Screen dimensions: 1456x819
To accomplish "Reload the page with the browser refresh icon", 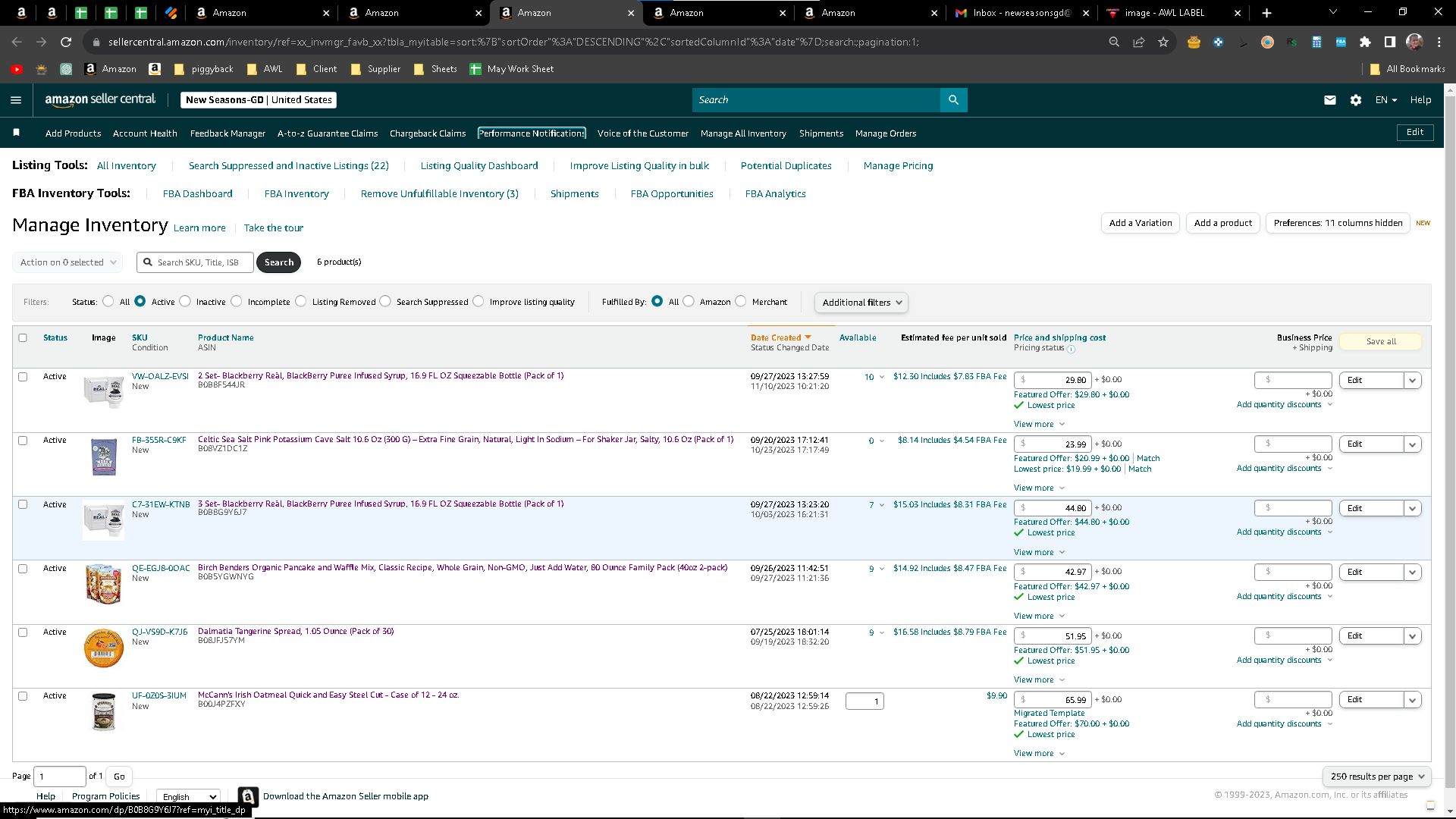I will 66,42.
